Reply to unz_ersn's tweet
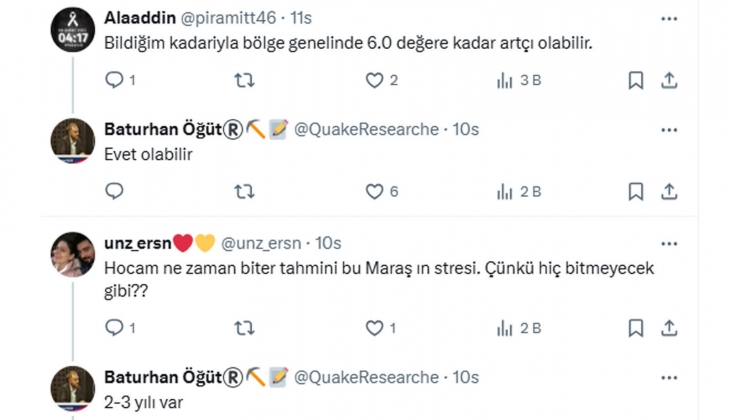730x420 pixels. [114, 327]
